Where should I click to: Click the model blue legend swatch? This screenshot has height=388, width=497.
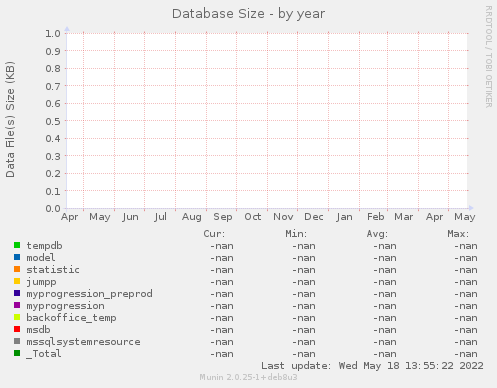pos(17,257)
